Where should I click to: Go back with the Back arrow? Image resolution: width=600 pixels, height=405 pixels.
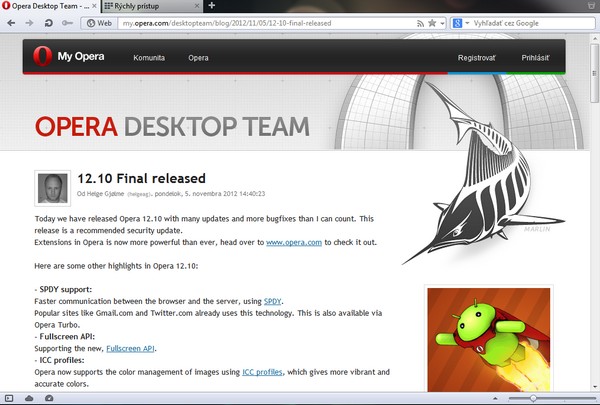(x=11, y=23)
